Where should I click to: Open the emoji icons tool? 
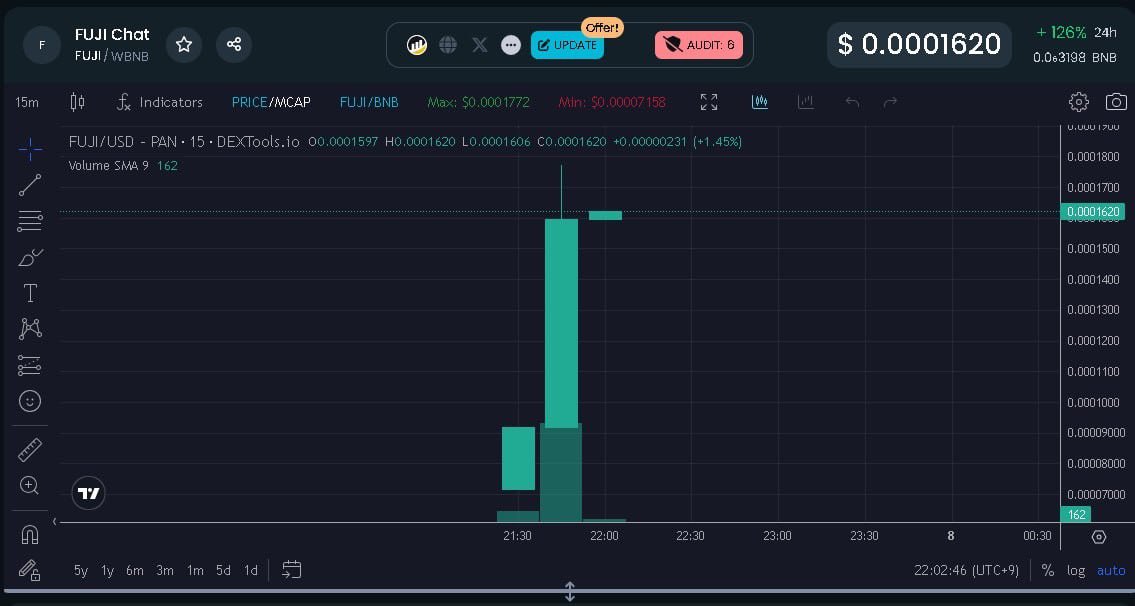point(30,401)
